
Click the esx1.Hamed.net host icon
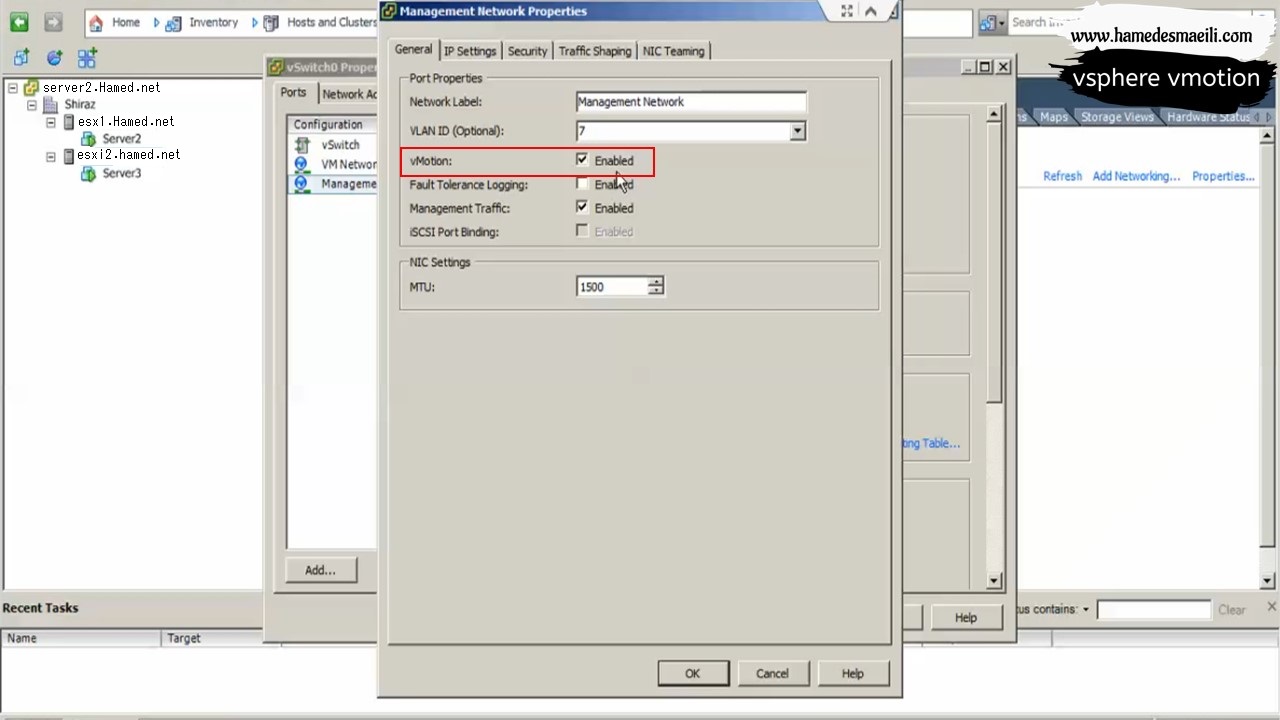(69, 122)
